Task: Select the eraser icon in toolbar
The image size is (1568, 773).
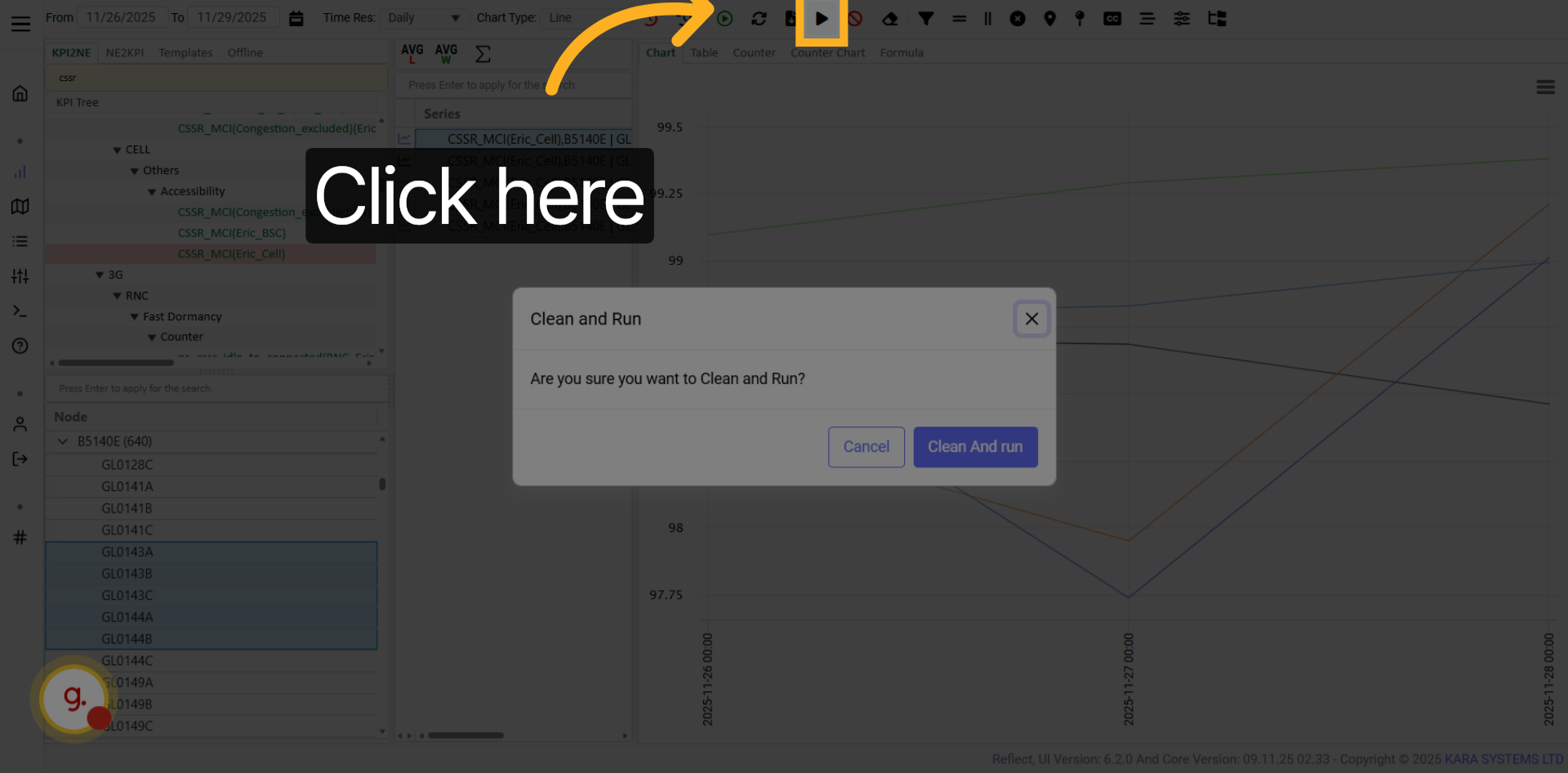Action: point(890,18)
